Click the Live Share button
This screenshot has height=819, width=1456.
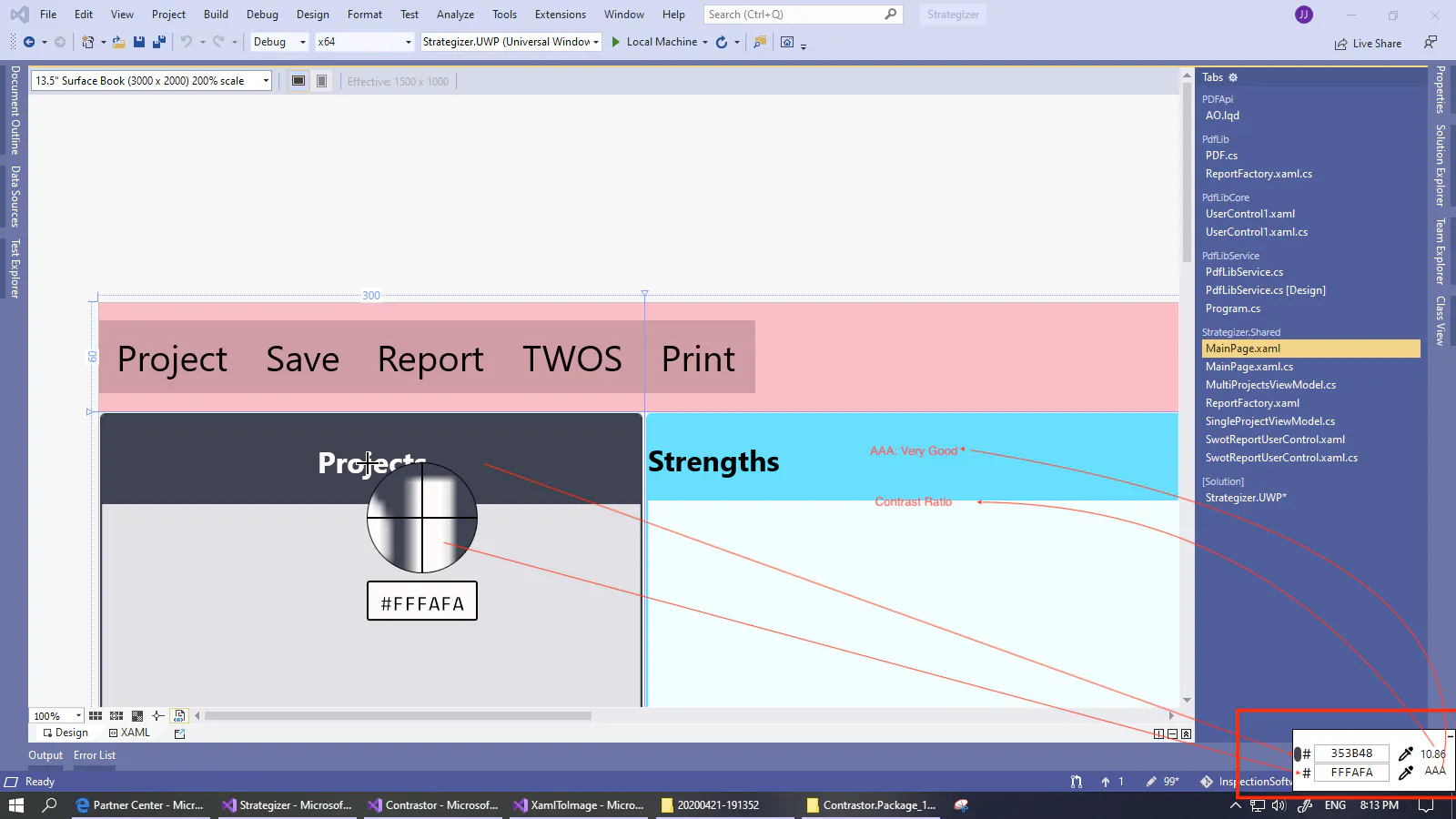coord(1368,43)
